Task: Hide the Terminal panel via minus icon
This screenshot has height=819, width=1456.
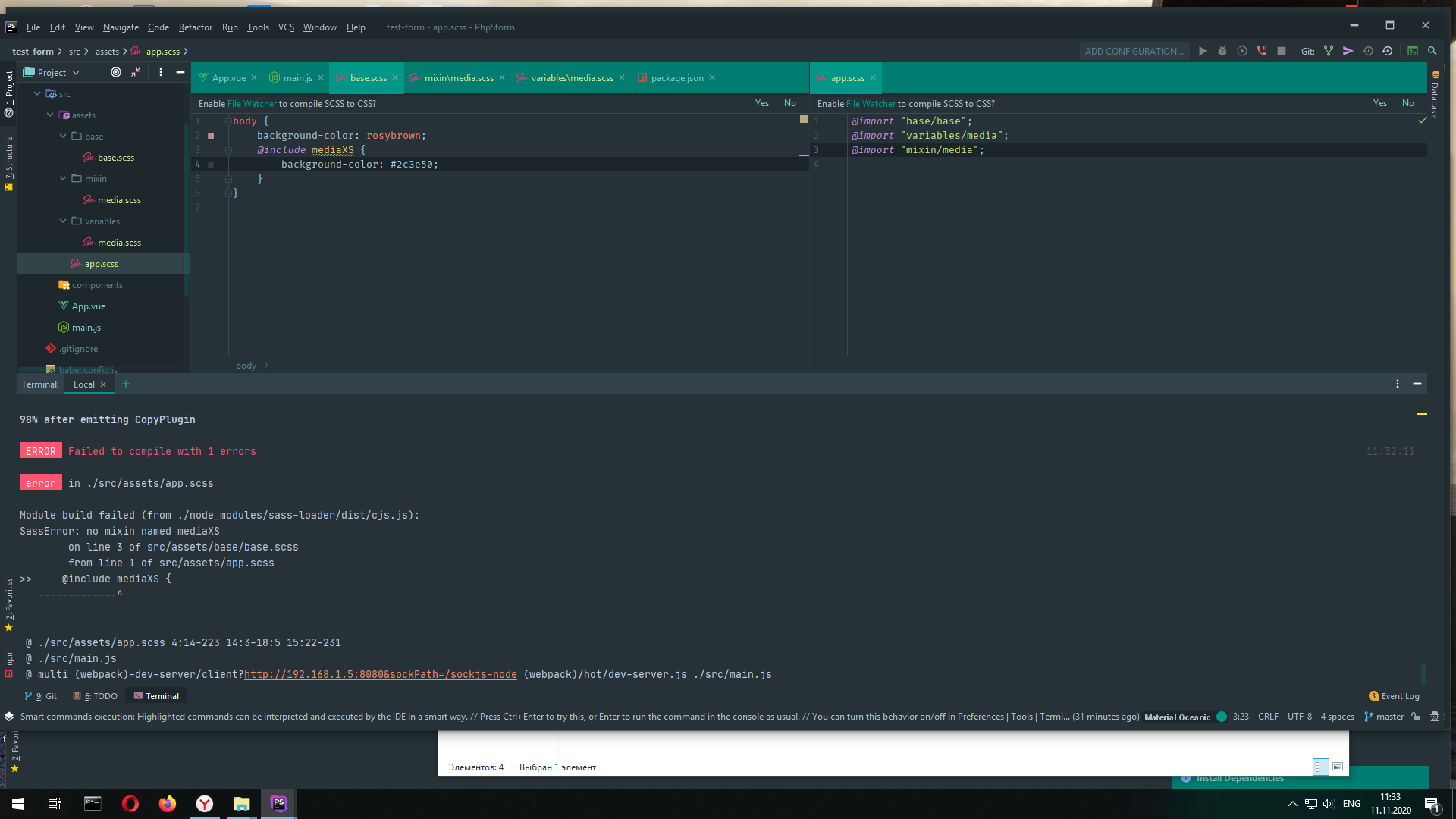Action: point(1417,384)
